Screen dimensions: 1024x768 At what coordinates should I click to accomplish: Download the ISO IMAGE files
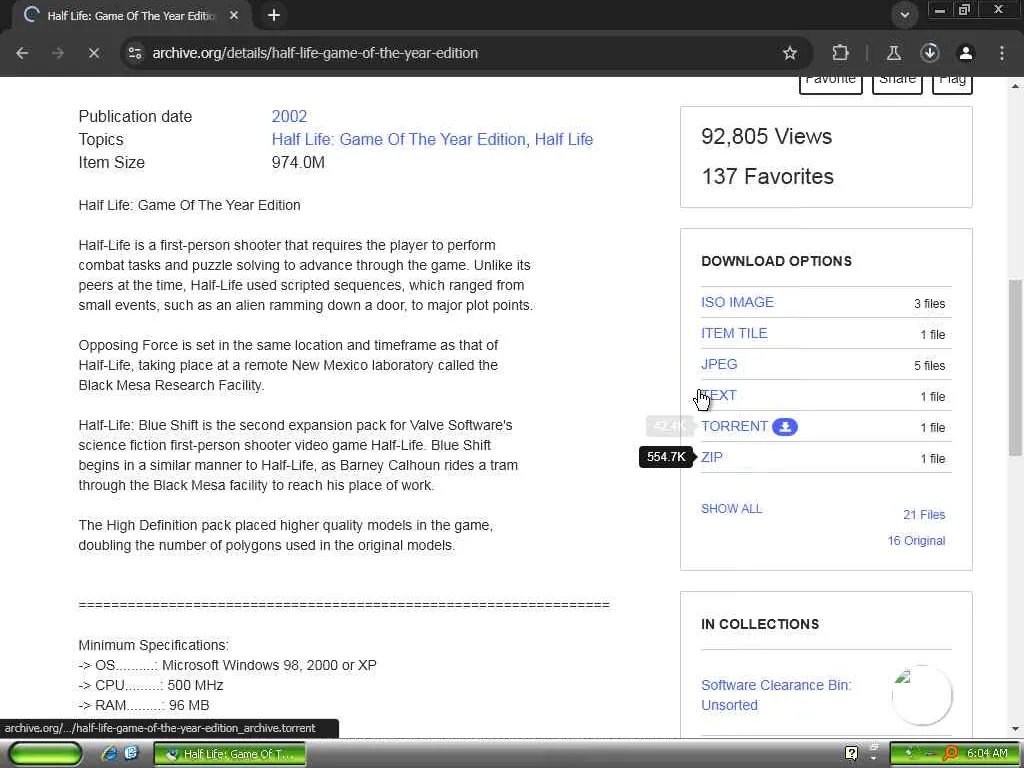pyautogui.click(x=737, y=302)
